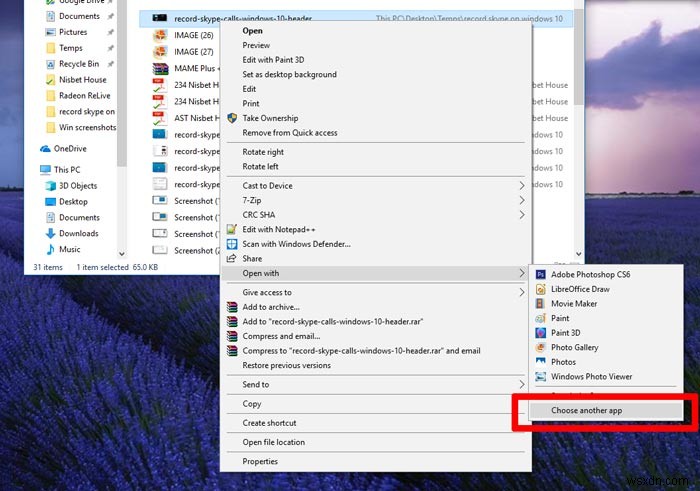
Task: Click the WinRAR icon beside Add to archive
Action: 232,307
